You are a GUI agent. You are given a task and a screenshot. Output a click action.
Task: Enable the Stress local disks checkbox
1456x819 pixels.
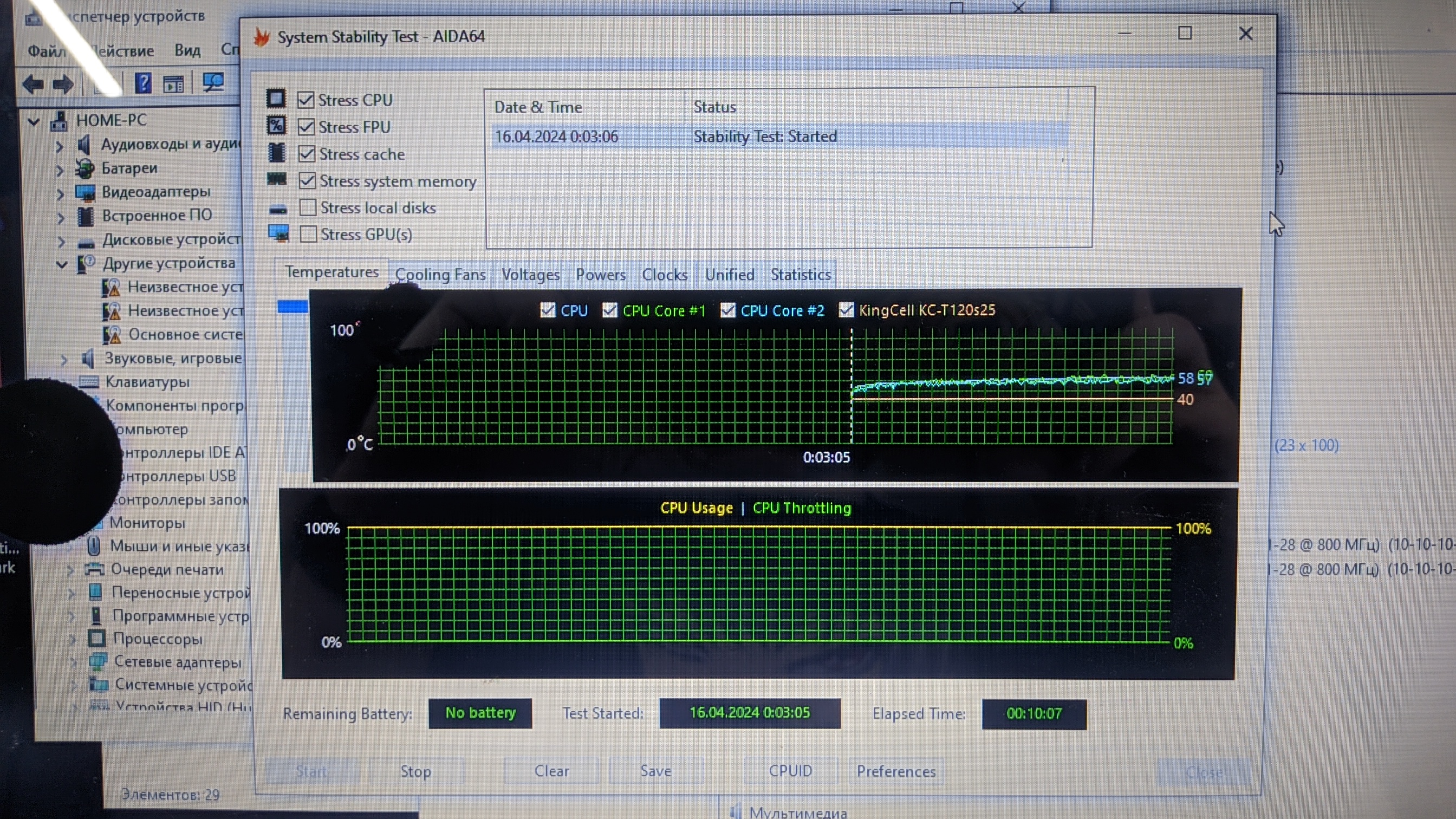click(308, 207)
